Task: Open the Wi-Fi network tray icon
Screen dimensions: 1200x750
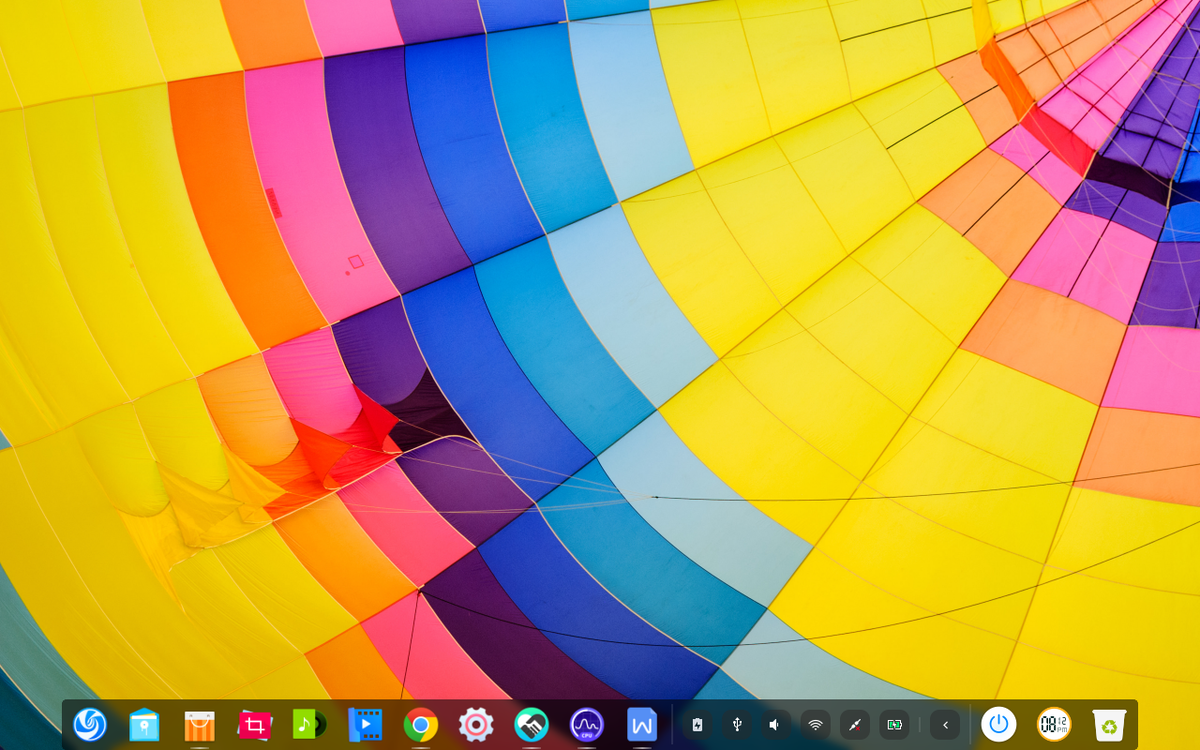Action: 815,724
